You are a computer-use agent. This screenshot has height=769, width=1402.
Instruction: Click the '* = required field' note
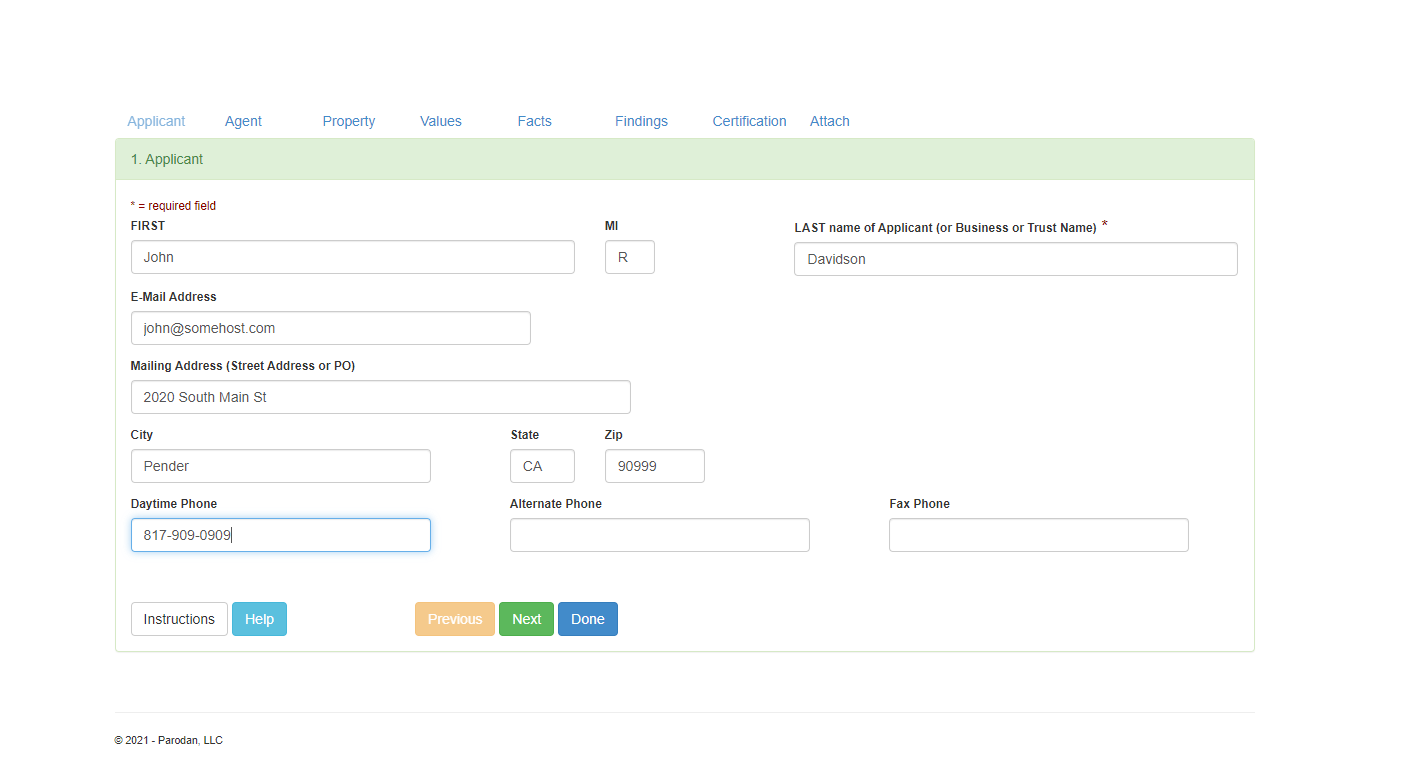click(173, 206)
